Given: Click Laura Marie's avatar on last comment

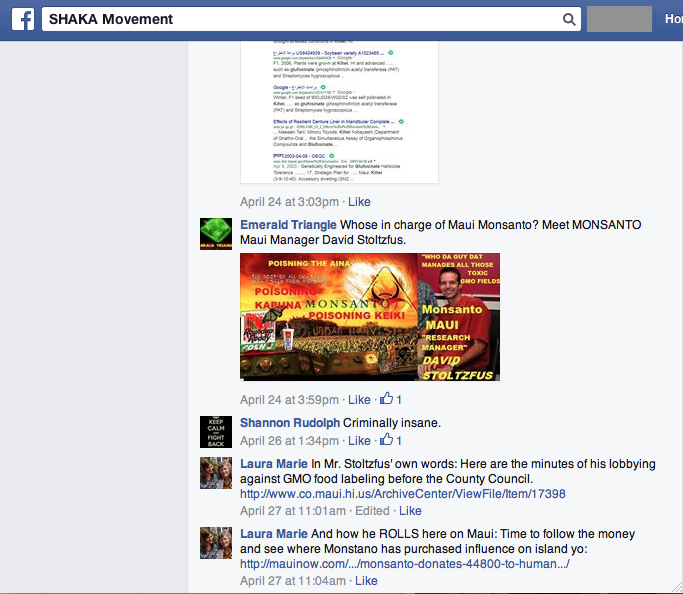Looking at the screenshot, I should coord(216,542).
